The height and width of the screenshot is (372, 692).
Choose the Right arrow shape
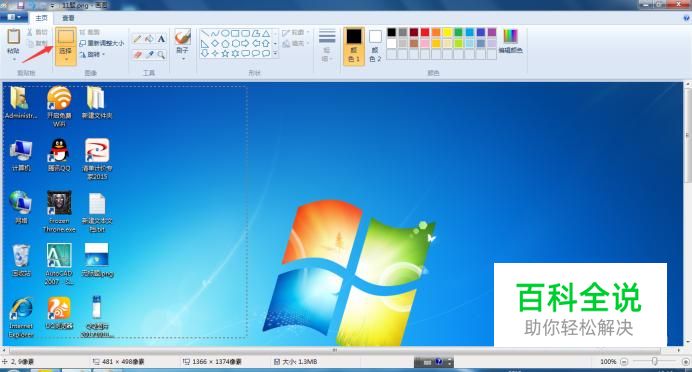coord(245,44)
